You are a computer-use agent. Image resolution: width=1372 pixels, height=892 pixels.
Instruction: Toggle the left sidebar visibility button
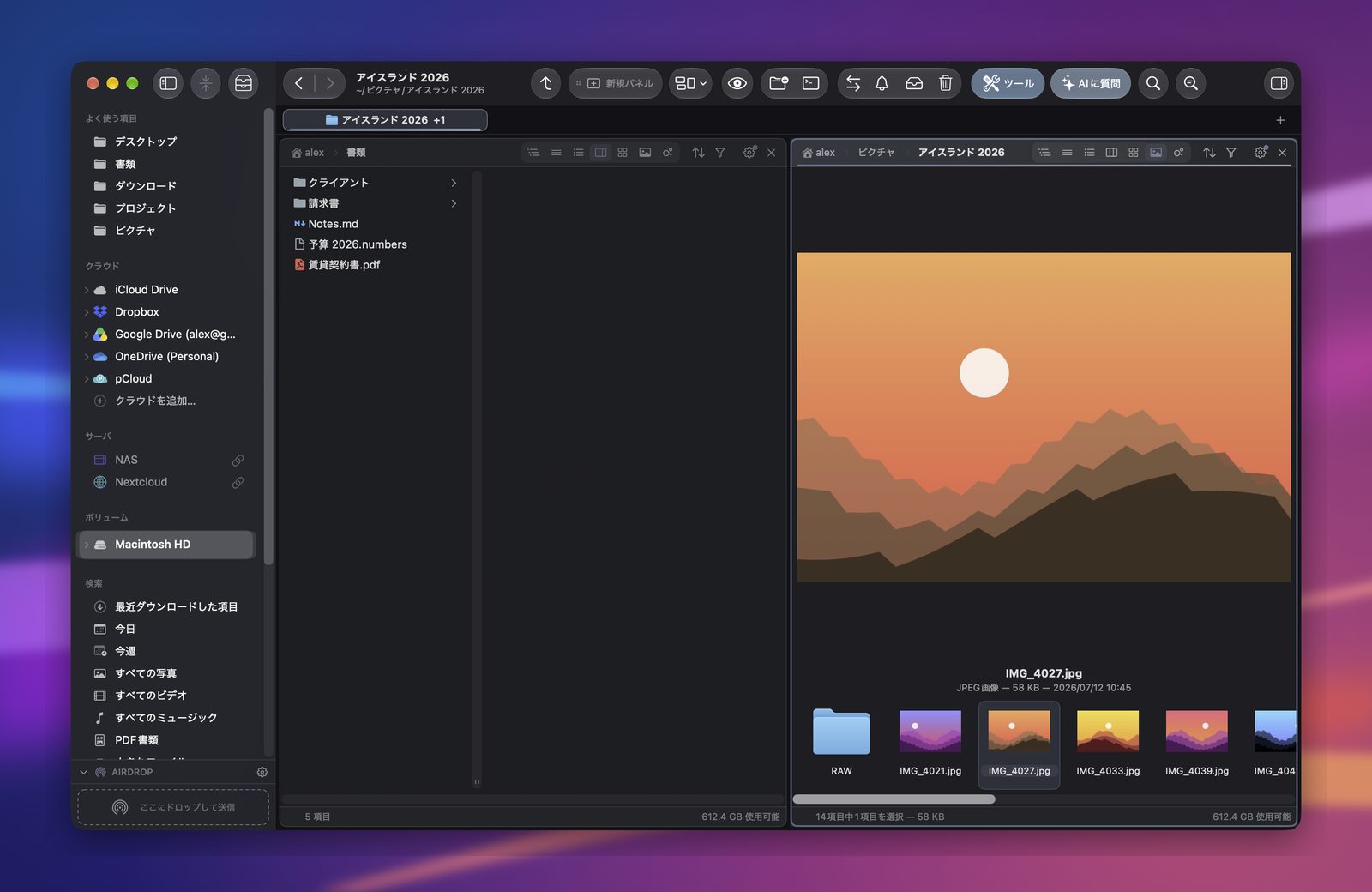tap(168, 83)
